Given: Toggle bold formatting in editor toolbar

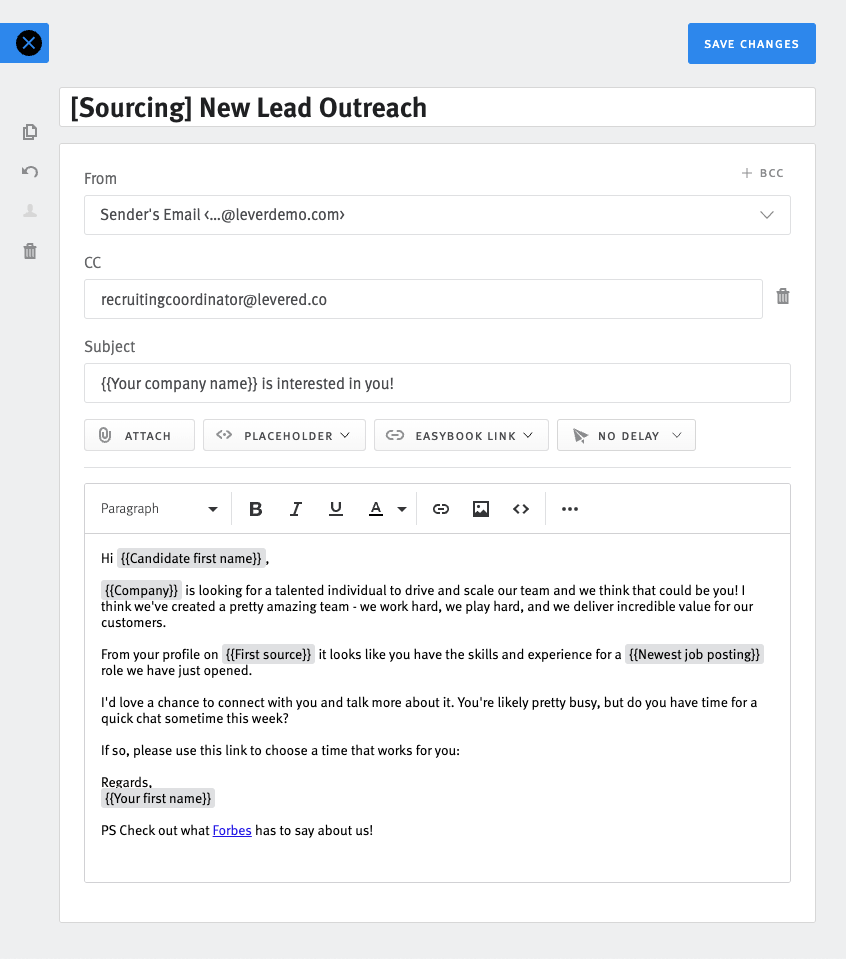Looking at the screenshot, I should click(x=255, y=509).
